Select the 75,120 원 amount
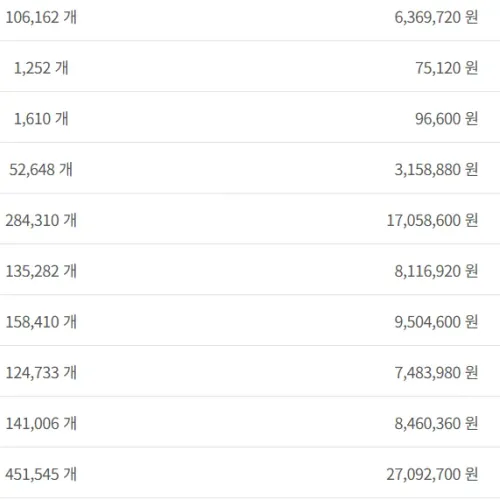 point(447,68)
